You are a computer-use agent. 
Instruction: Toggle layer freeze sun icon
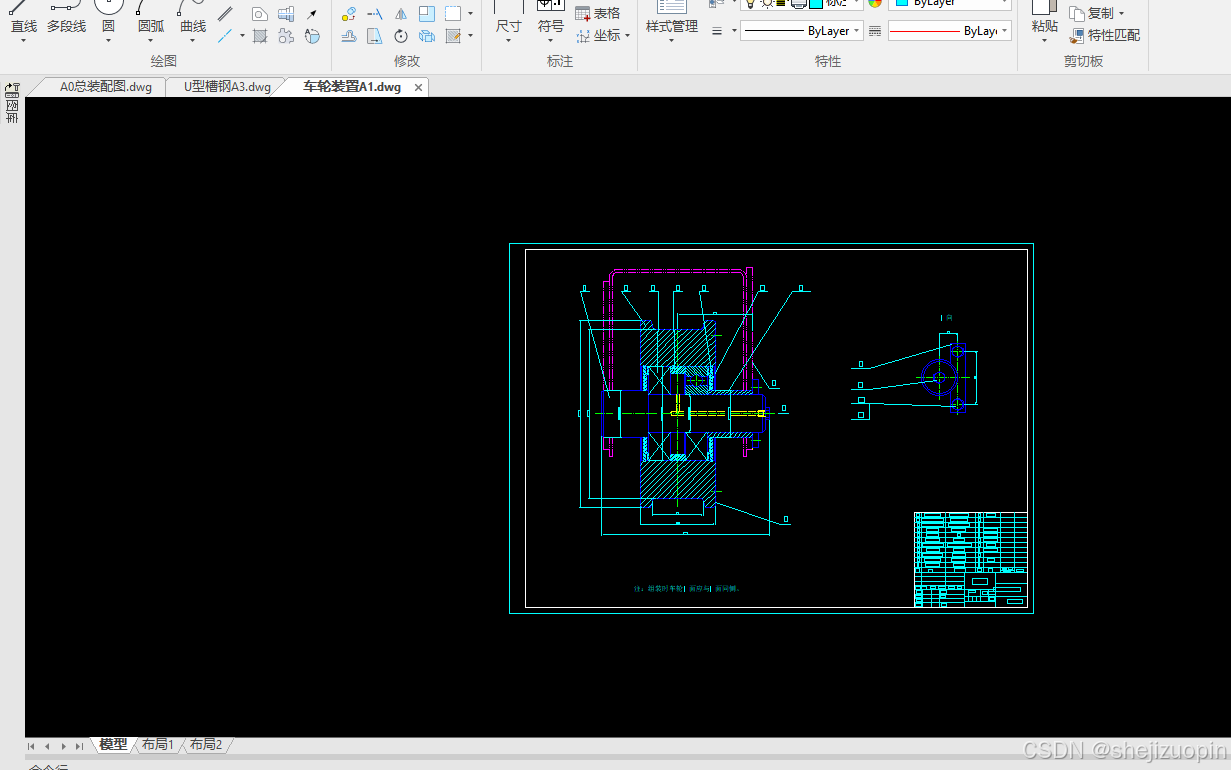tap(768, 3)
